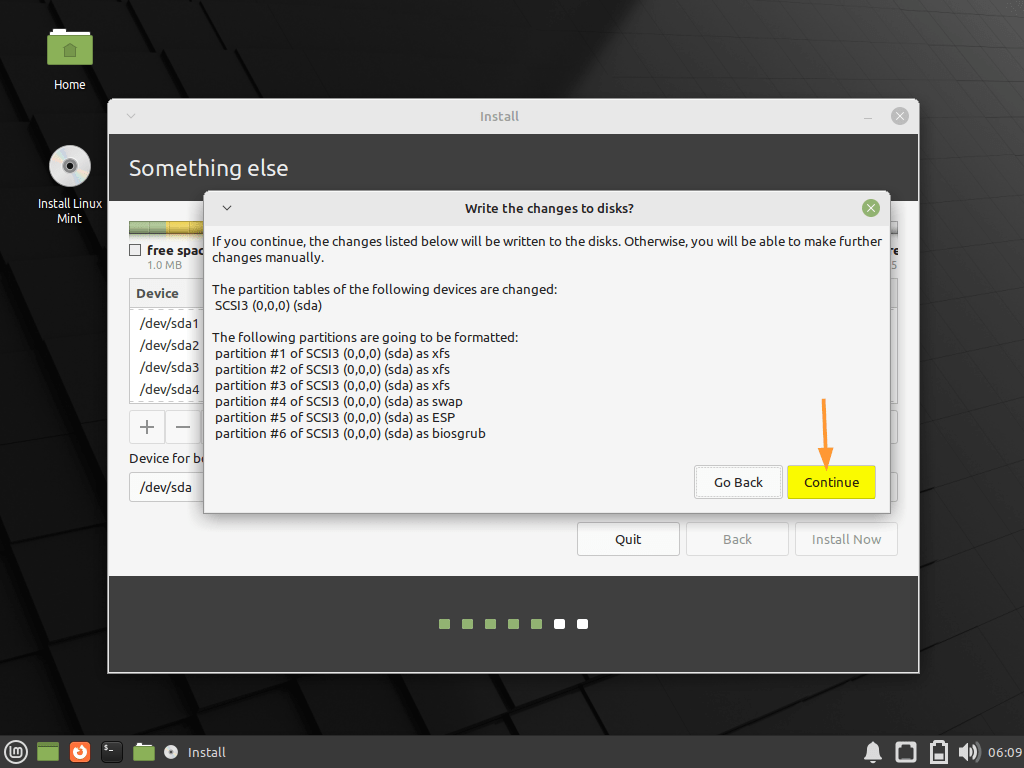This screenshot has width=1024, height=768.
Task: Click the notifications bell in the system tray
Action: [x=872, y=751]
